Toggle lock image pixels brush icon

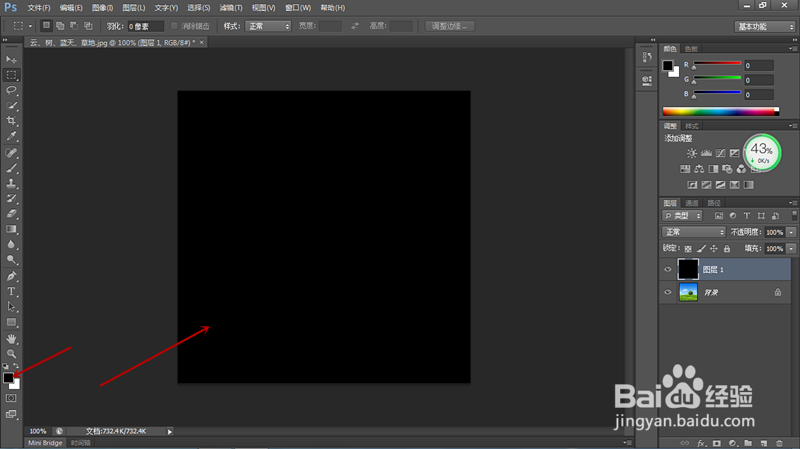coord(701,248)
